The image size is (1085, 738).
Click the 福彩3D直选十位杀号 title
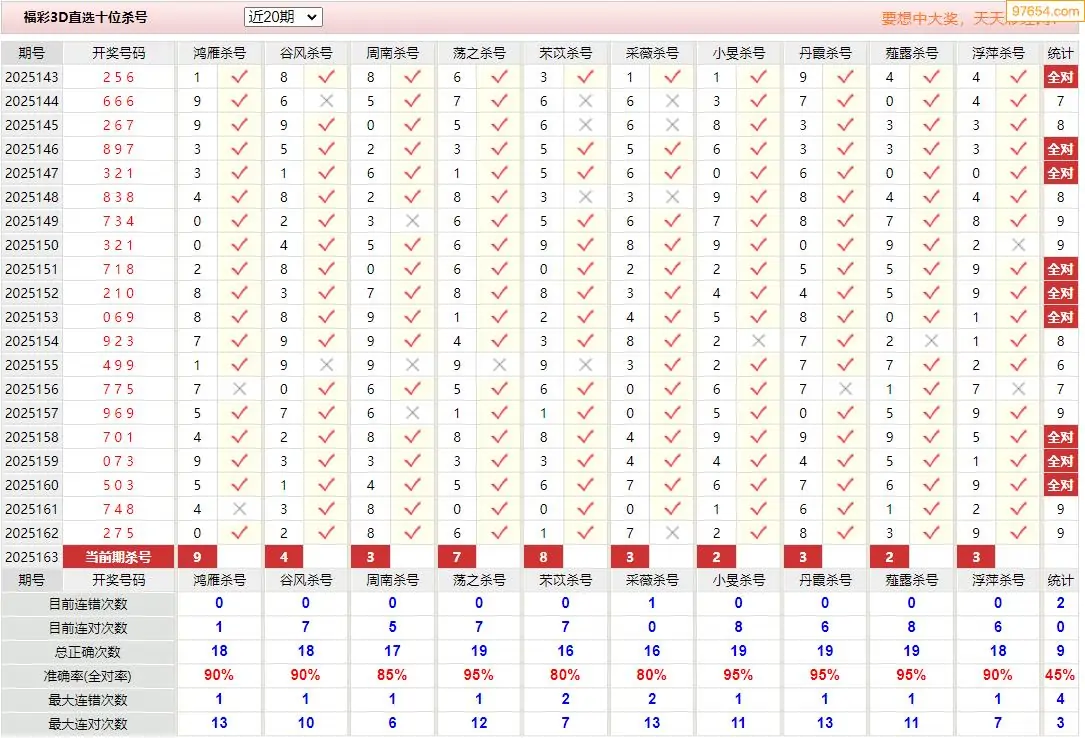click(85, 17)
